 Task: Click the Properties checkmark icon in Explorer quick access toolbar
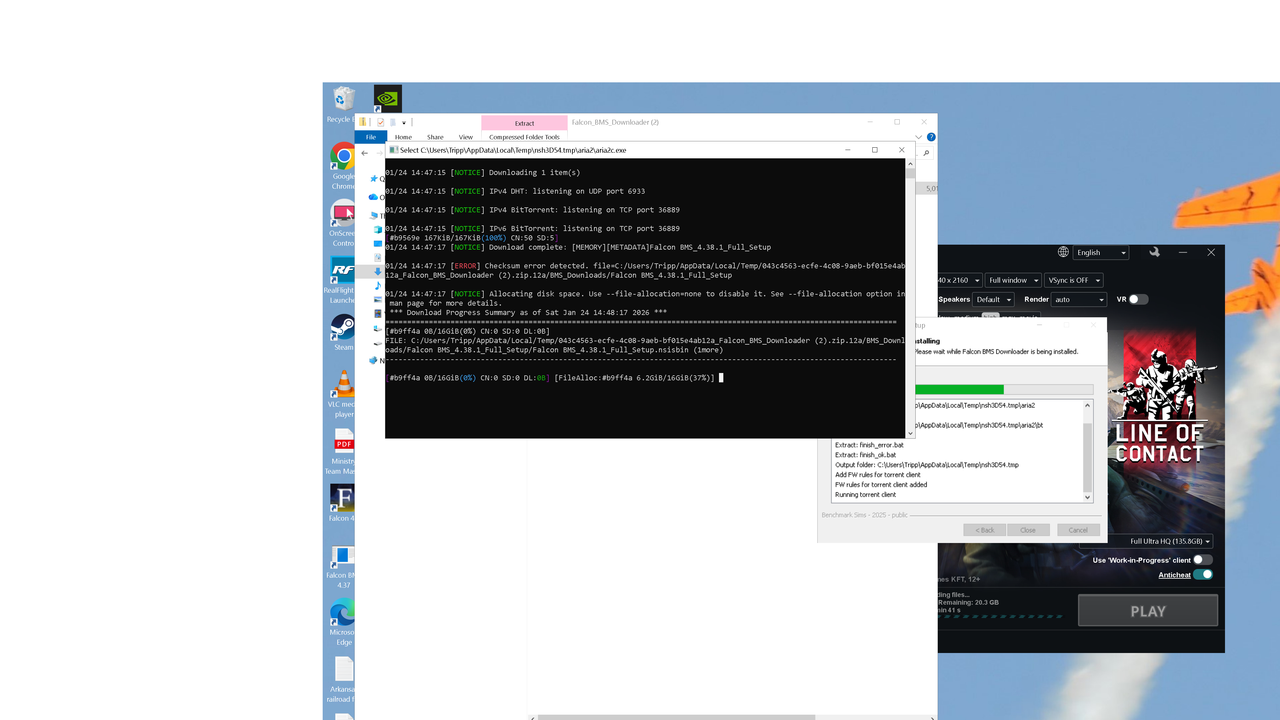click(380, 122)
